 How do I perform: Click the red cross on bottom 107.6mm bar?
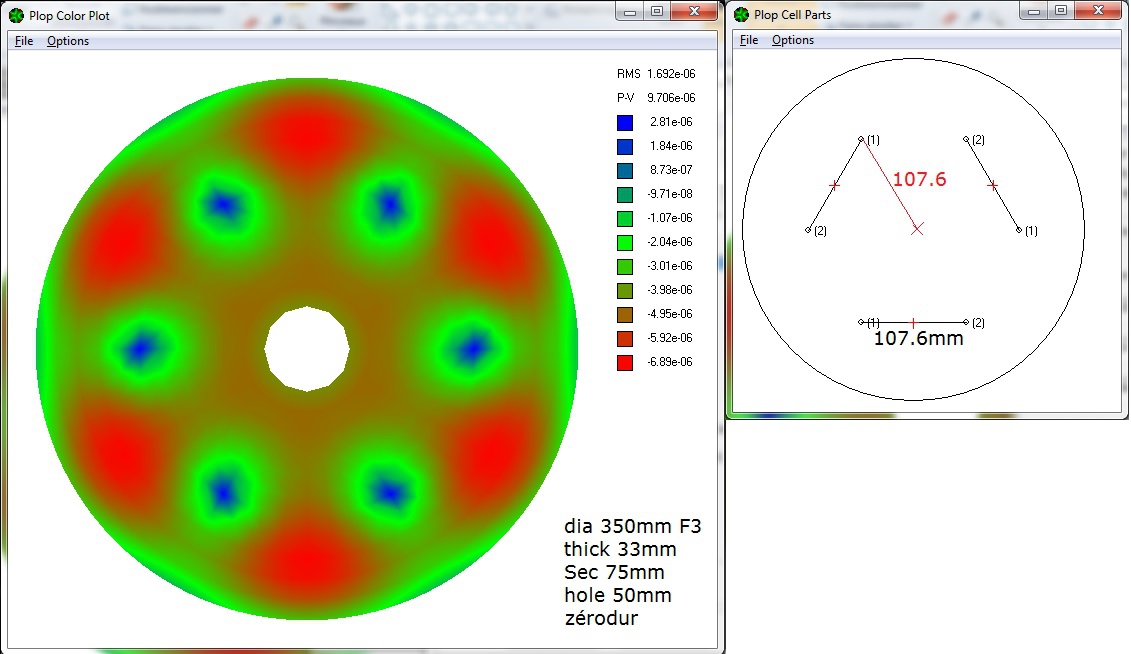913,322
